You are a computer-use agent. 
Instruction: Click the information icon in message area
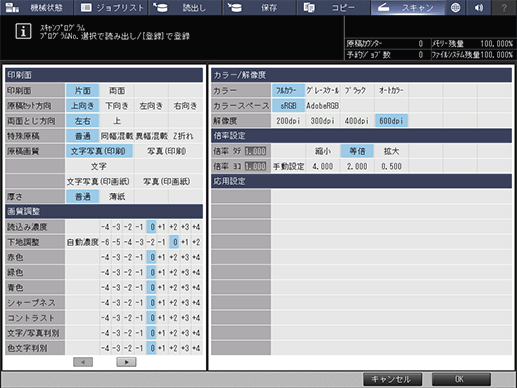point(23,31)
